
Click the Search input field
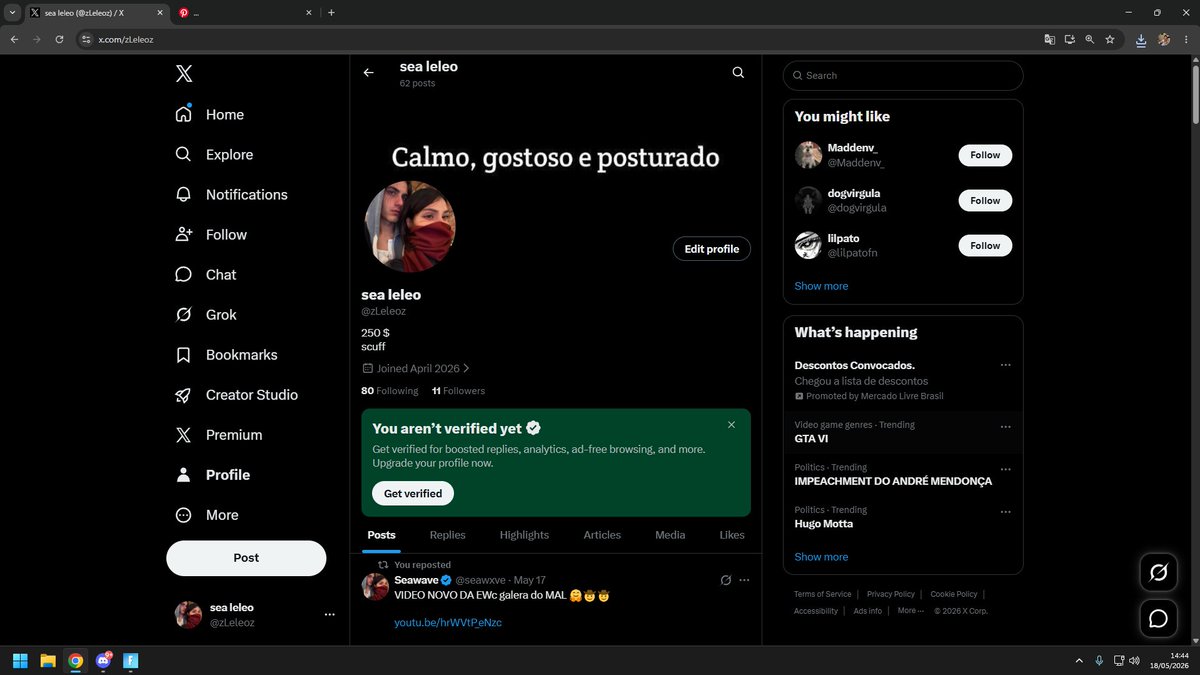[x=903, y=76]
